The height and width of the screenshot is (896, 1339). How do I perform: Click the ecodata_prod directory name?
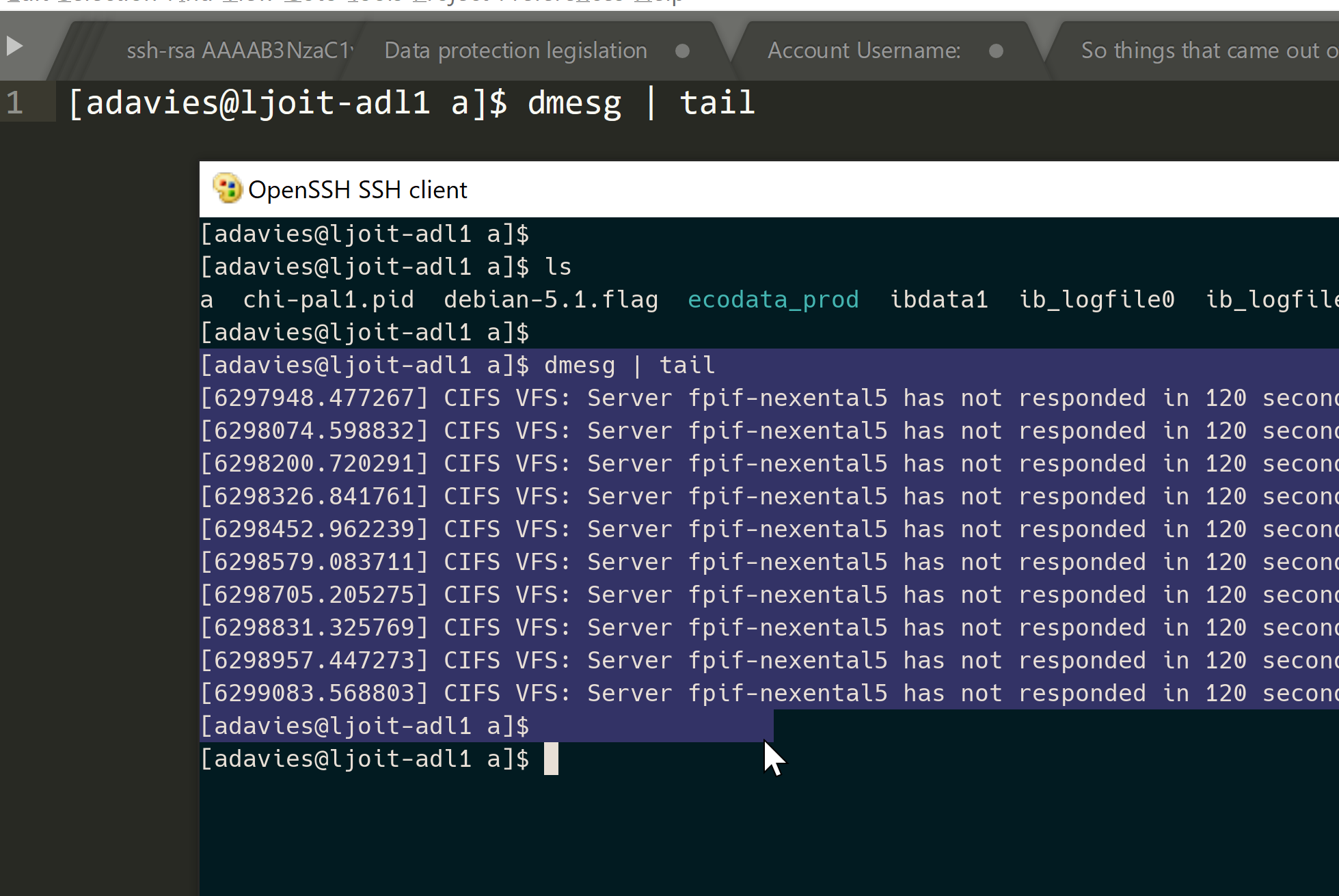[772, 299]
